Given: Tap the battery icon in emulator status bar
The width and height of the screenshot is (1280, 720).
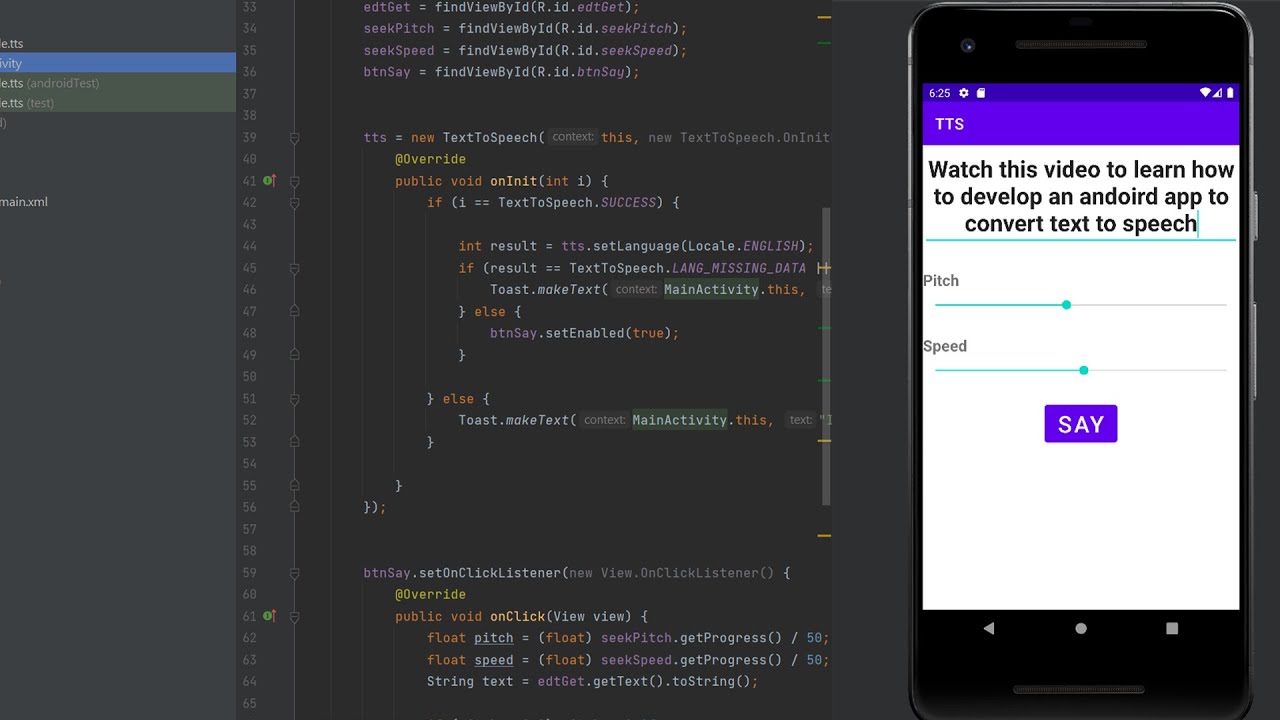Looking at the screenshot, I should pyautogui.click(x=1230, y=93).
